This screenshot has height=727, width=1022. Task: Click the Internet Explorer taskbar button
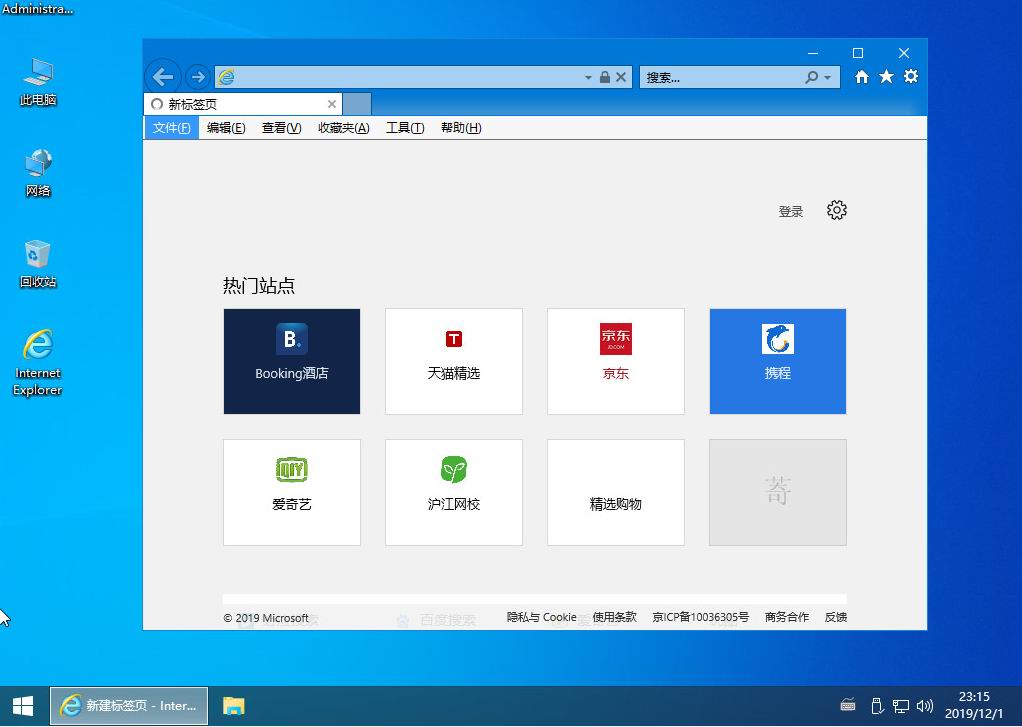(x=129, y=706)
